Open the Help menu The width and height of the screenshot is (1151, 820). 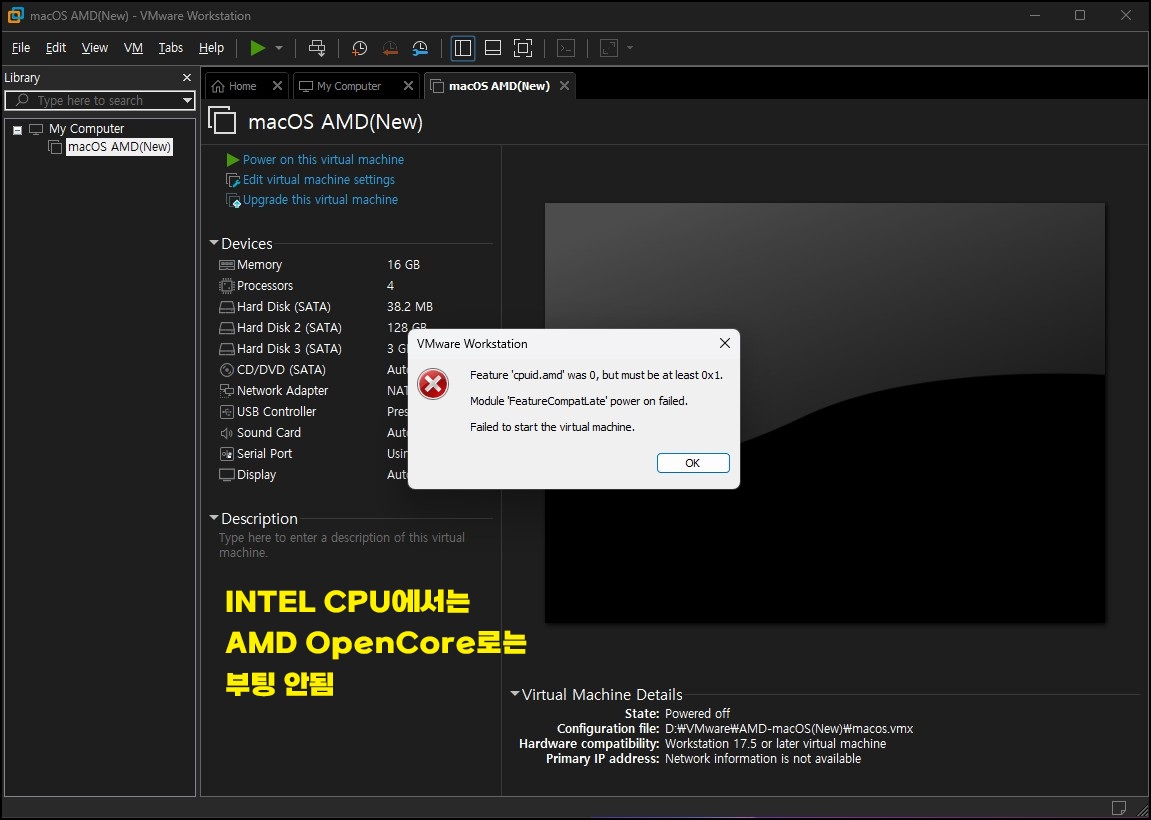click(211, 48)
